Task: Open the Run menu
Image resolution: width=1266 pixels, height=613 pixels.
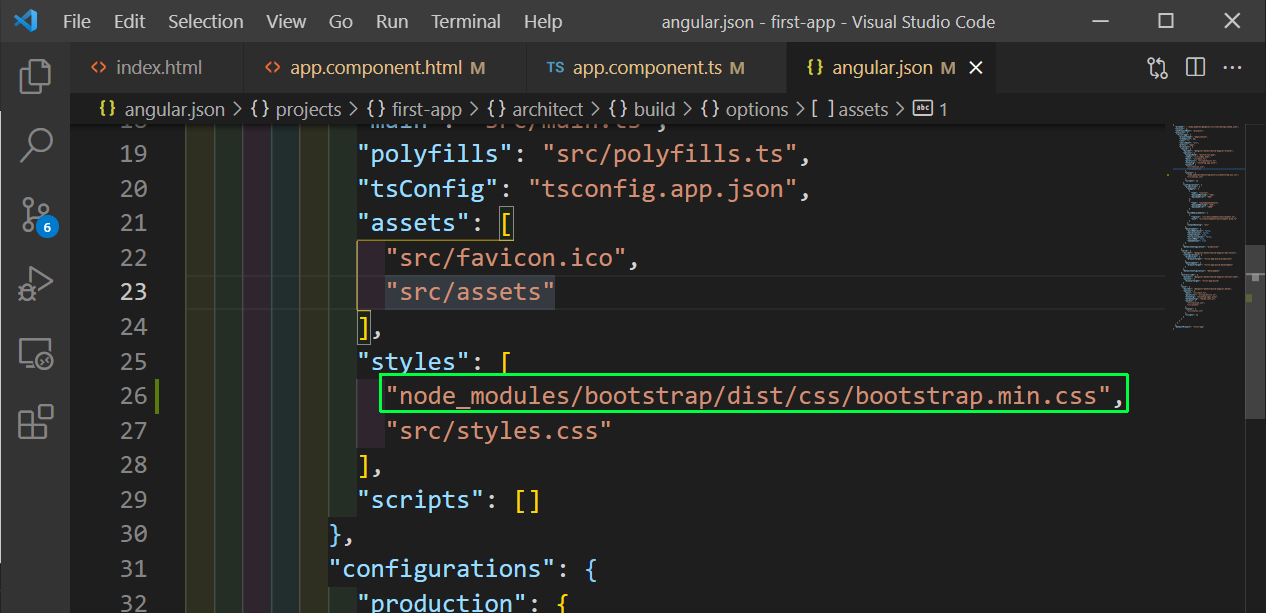Action: point(392,21)
